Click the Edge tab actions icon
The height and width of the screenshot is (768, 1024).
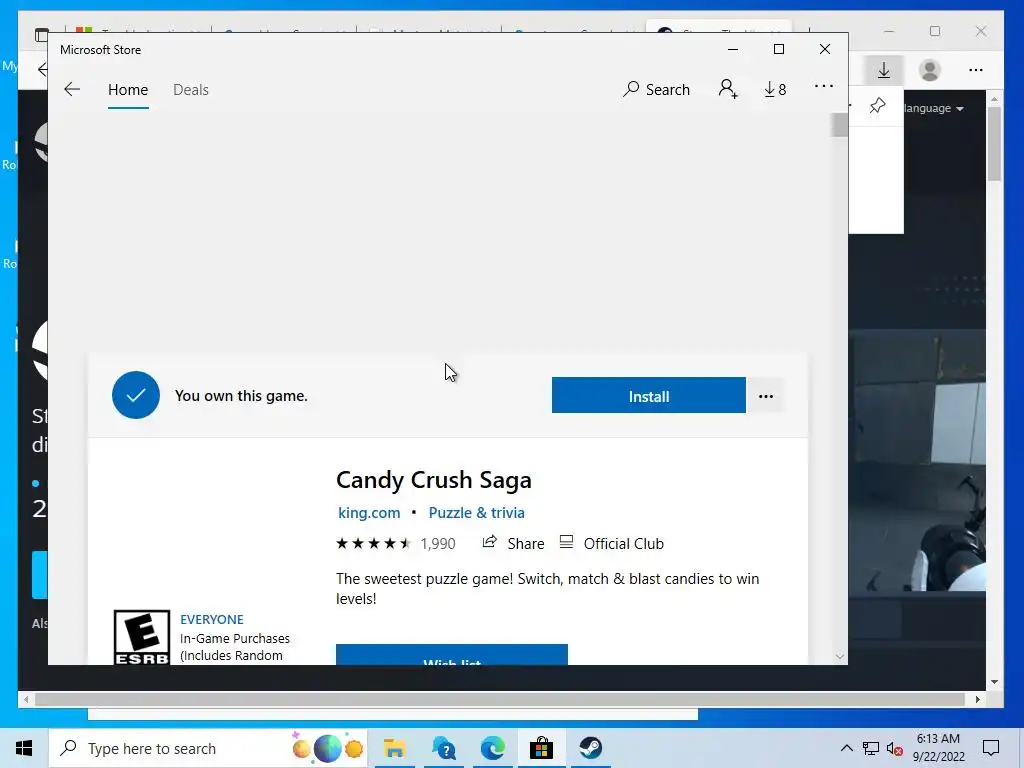[42, 35]
